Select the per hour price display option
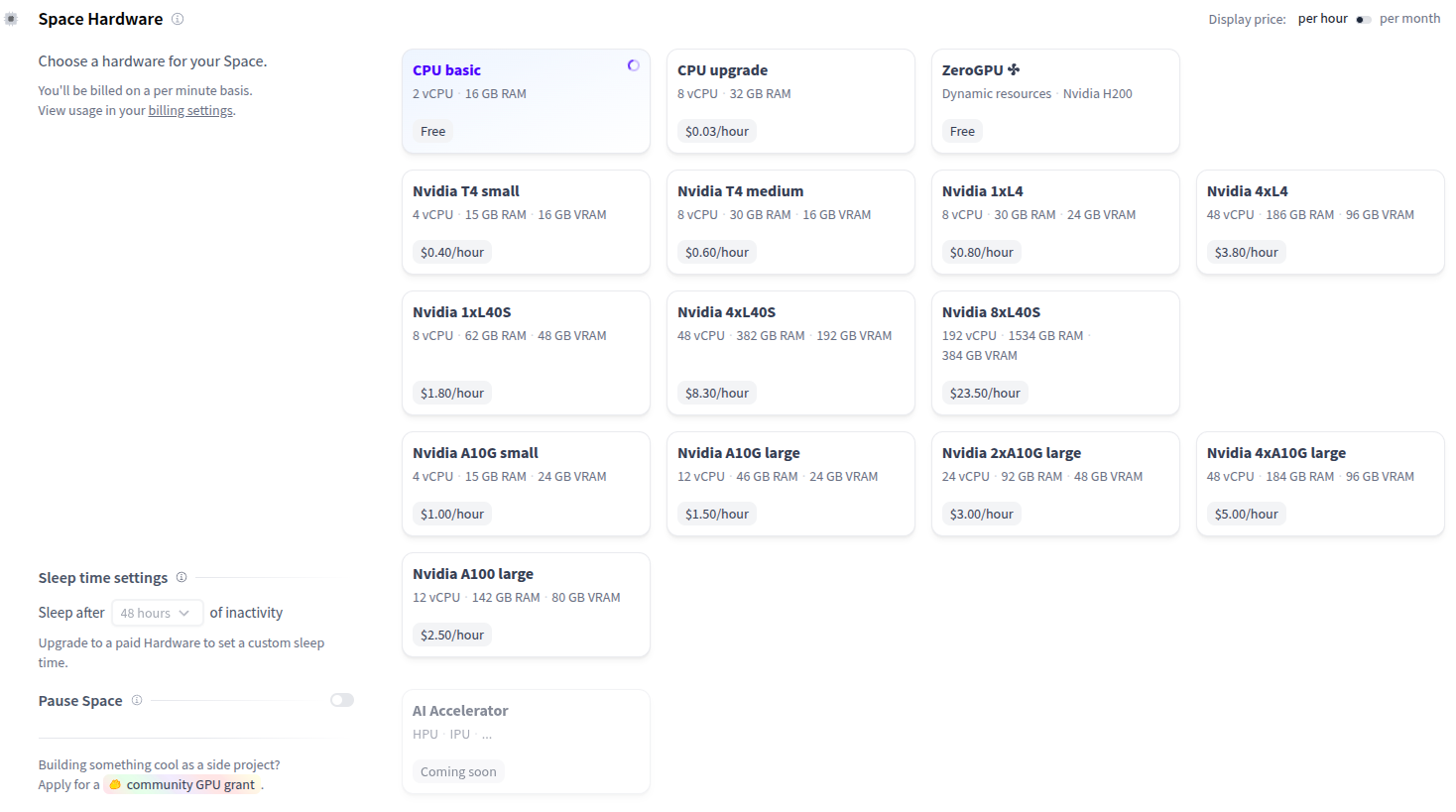This screenshot has width=1456, height=812. (x=1322, y=17)
